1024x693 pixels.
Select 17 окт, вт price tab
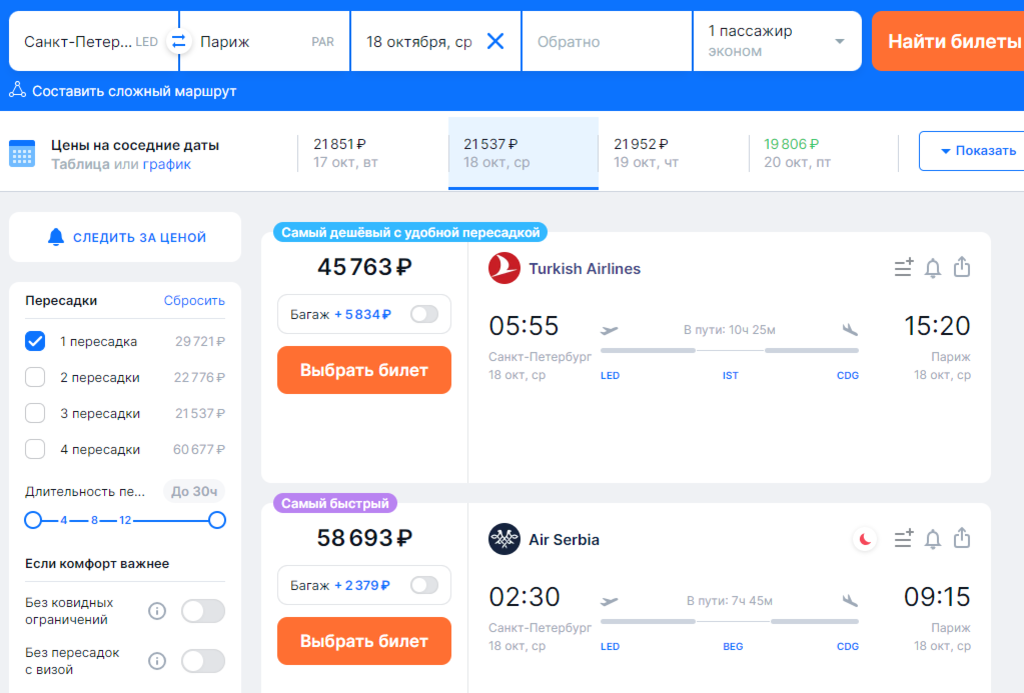(x=373, y=153)
